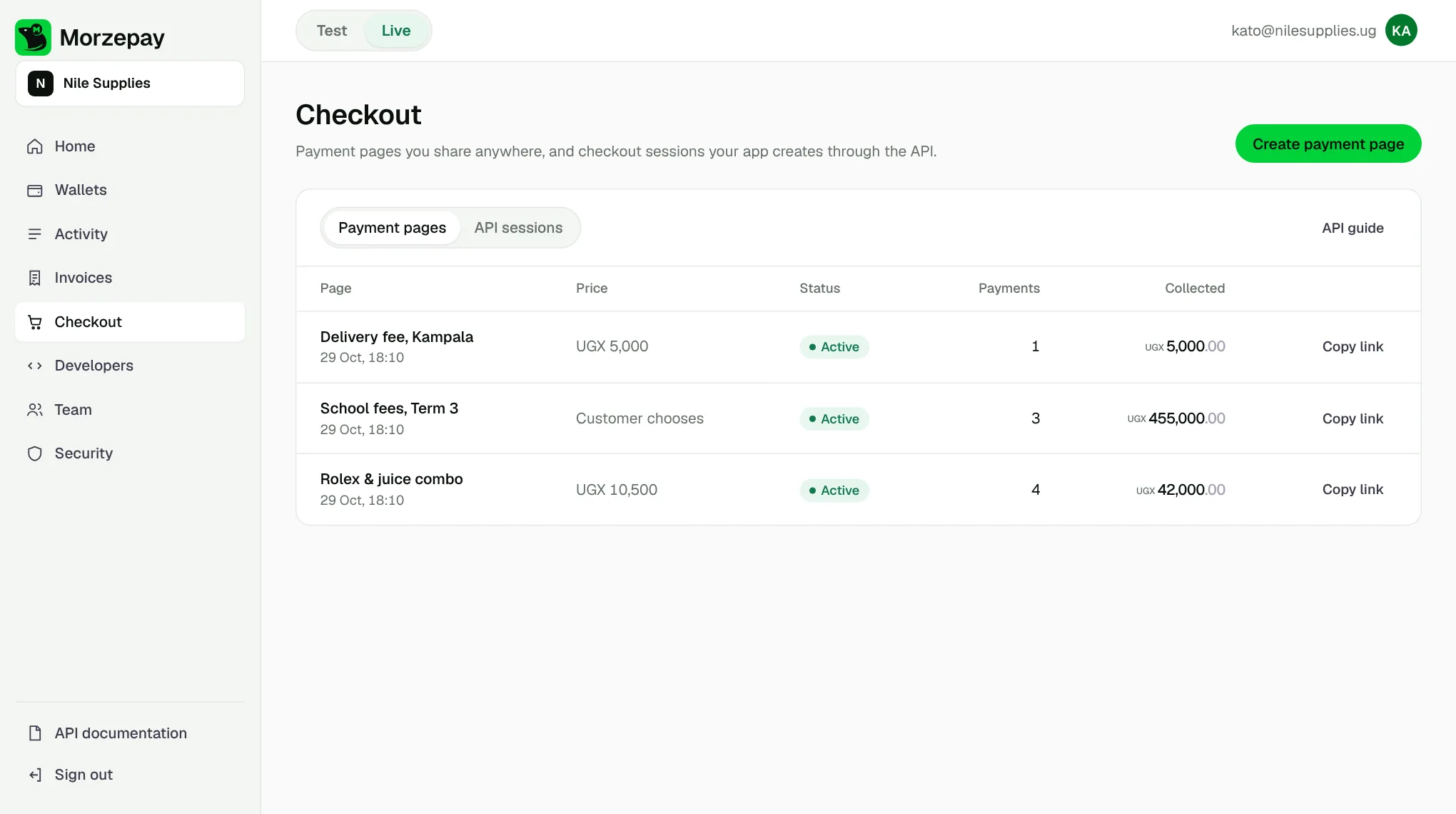Click Sign out
This screenshot has width=1456, height=814.
(x=130, y=775)
